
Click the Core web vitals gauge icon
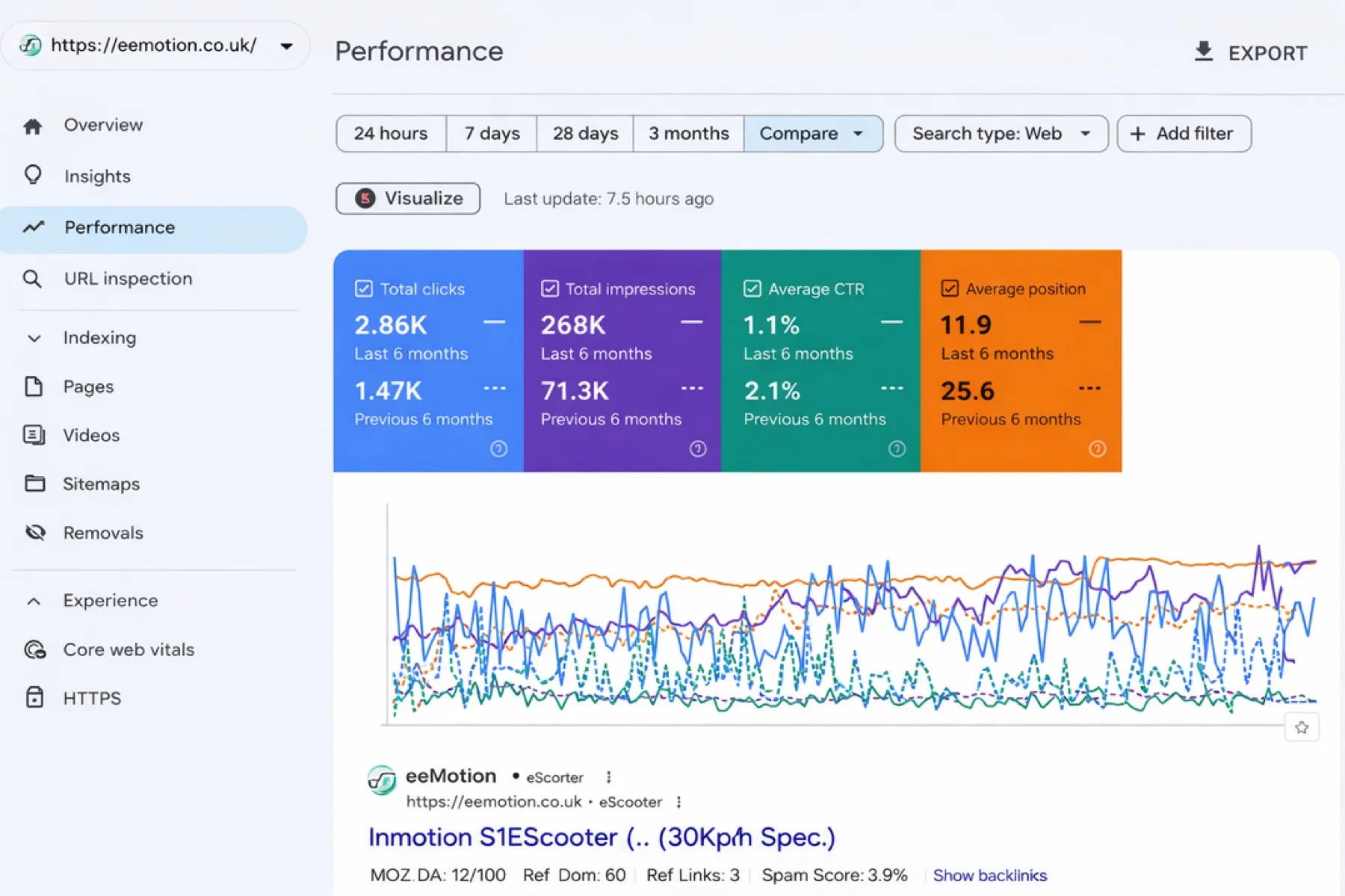pyautogui.click(x=35, y=649)
